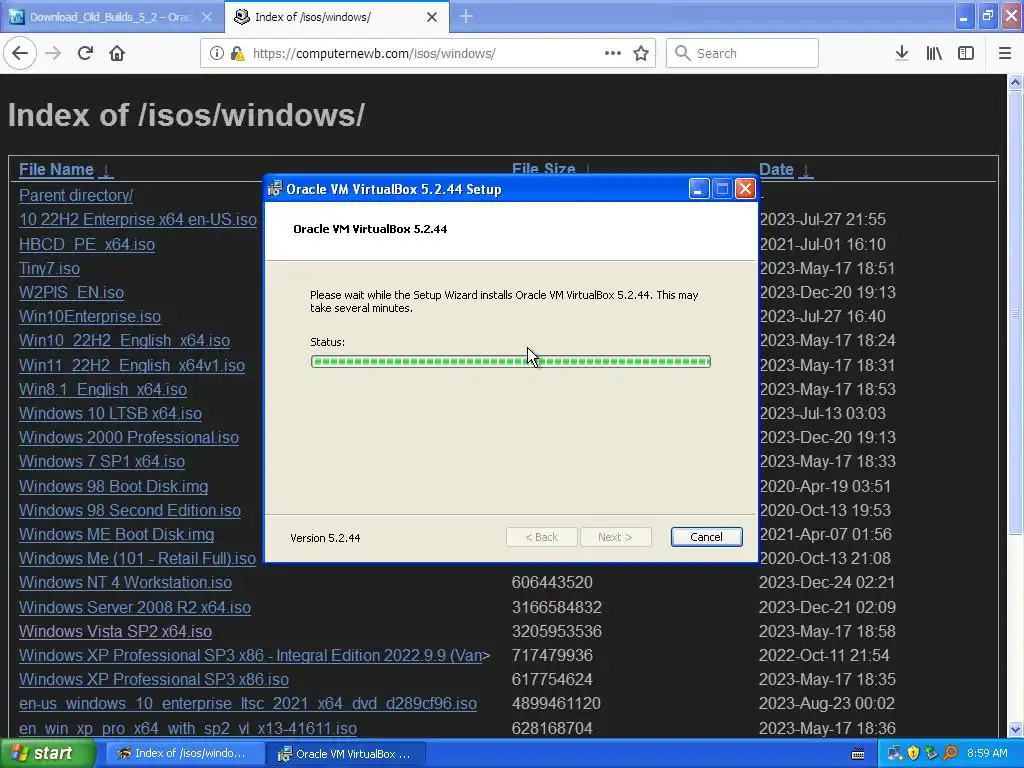
Task: Minimize the VirtualBox Setup dialog
Action: pyautogui.click(x=699, y=189)
